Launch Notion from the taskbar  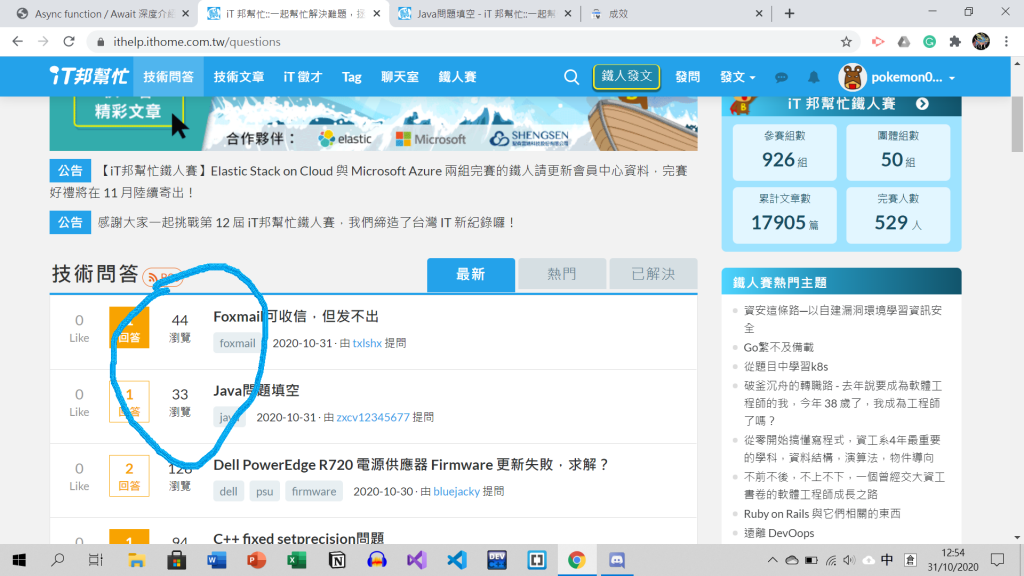point(337,560)
